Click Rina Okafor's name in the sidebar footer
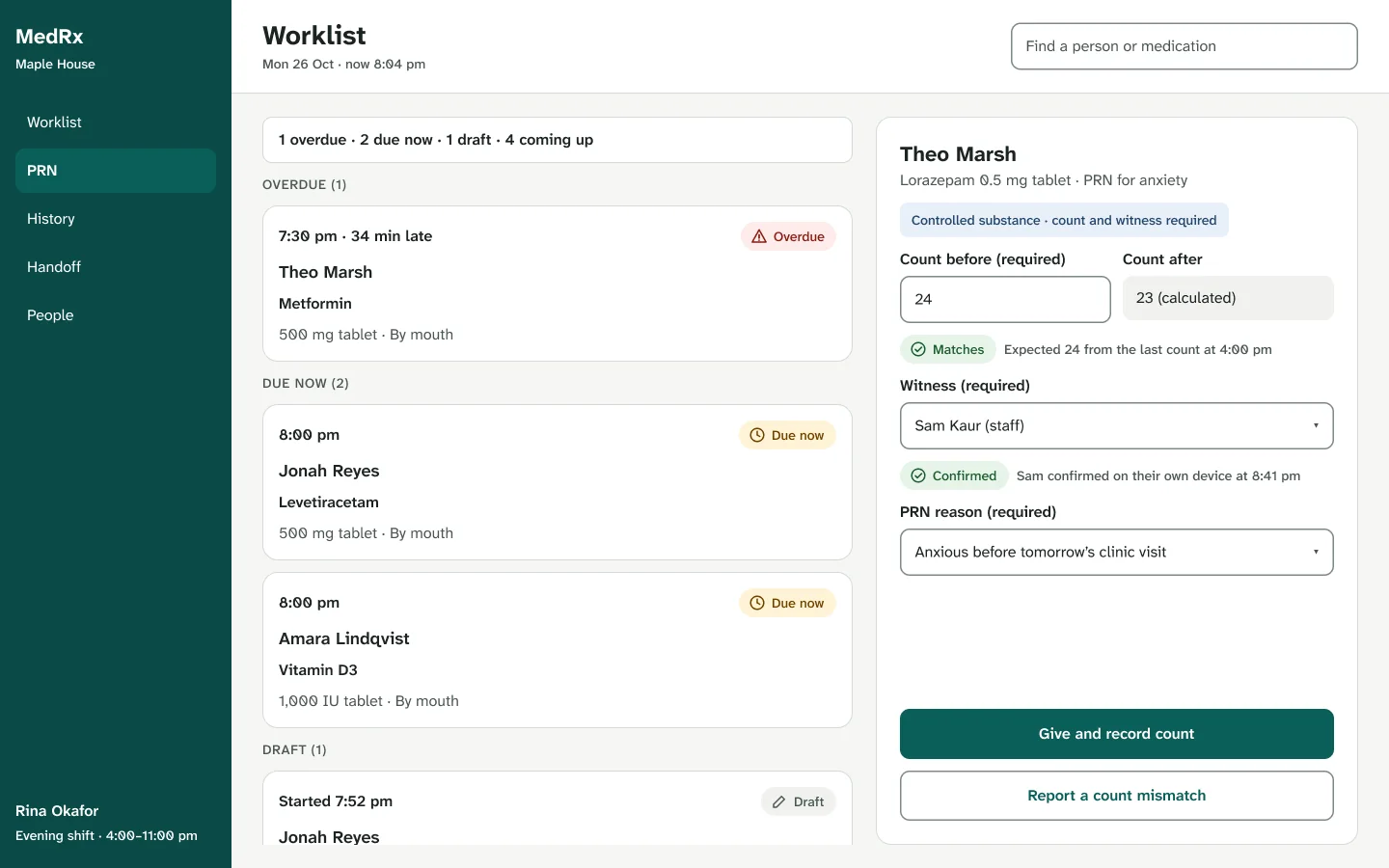 coord(57,811)
